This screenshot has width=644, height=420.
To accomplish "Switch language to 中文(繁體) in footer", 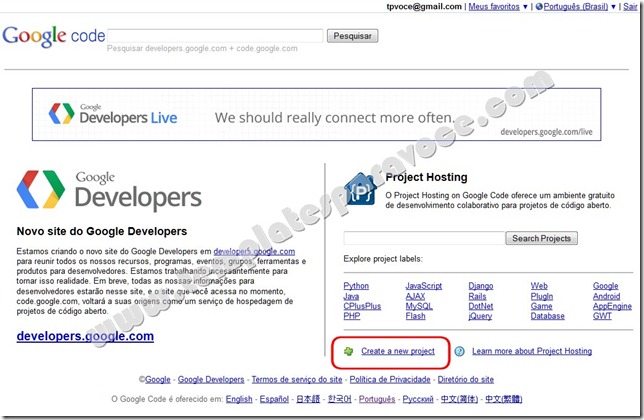I will [x=504, y=399].
